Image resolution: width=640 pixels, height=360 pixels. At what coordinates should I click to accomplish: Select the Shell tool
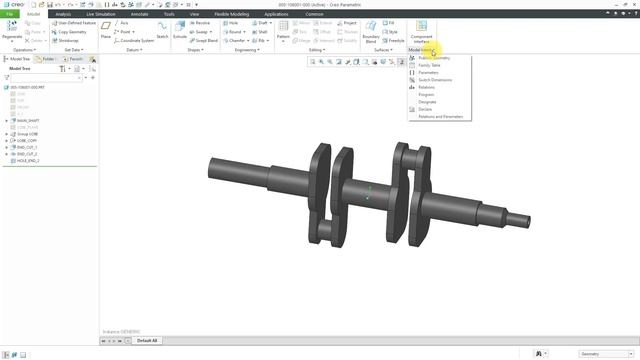click(x=260, y=32)
